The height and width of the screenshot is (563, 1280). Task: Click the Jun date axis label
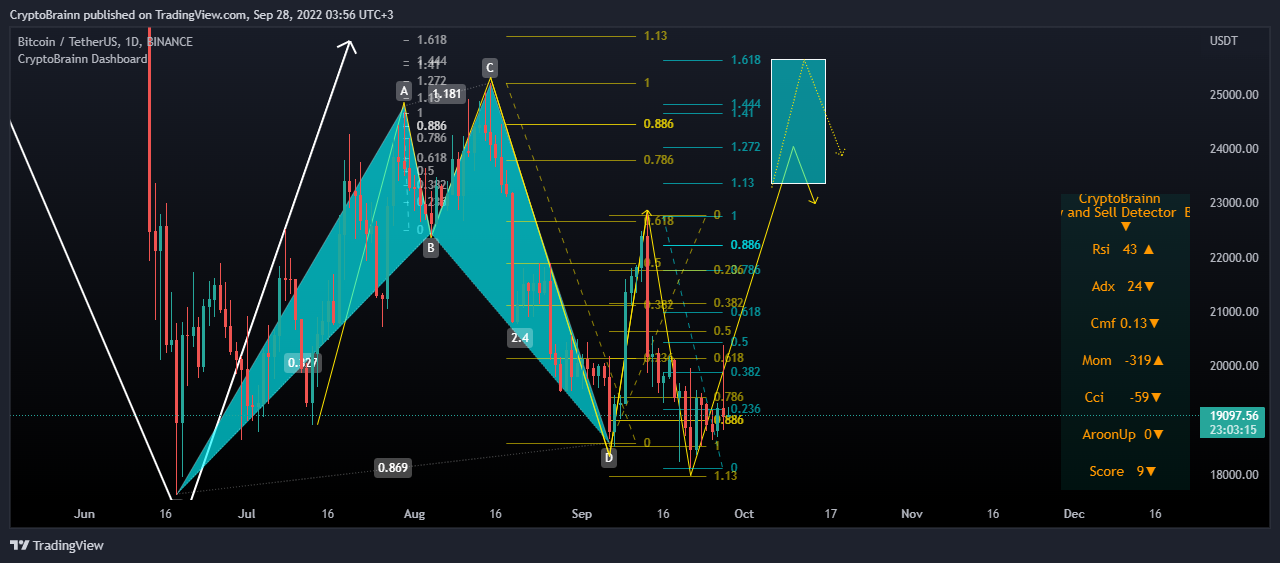pos(84,514)
